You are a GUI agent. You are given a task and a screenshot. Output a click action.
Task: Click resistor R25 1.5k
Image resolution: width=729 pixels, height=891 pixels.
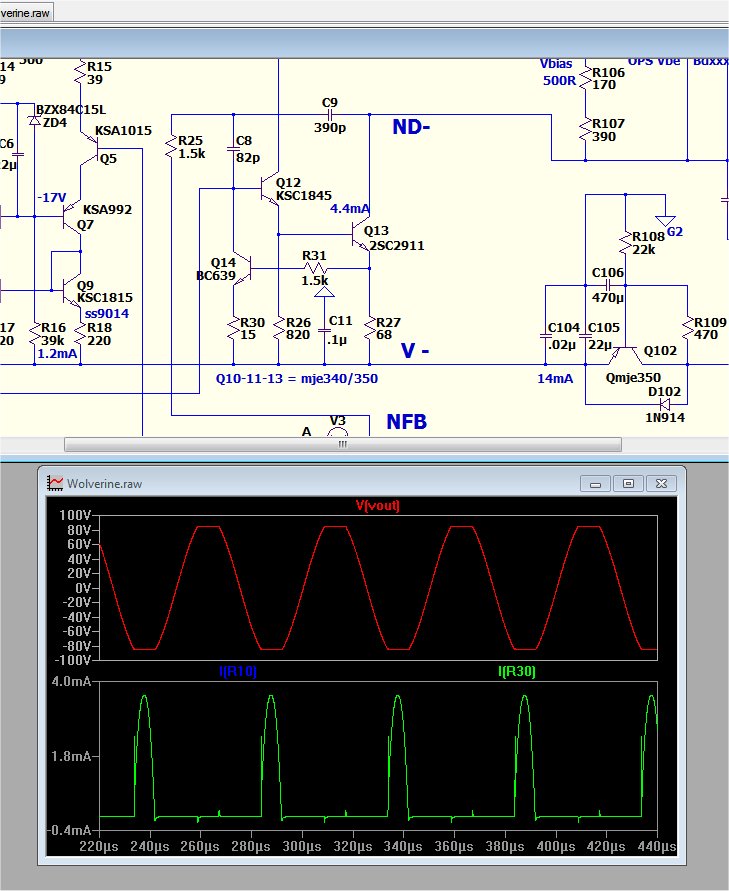pyautogui.click(x=171, y=147)
